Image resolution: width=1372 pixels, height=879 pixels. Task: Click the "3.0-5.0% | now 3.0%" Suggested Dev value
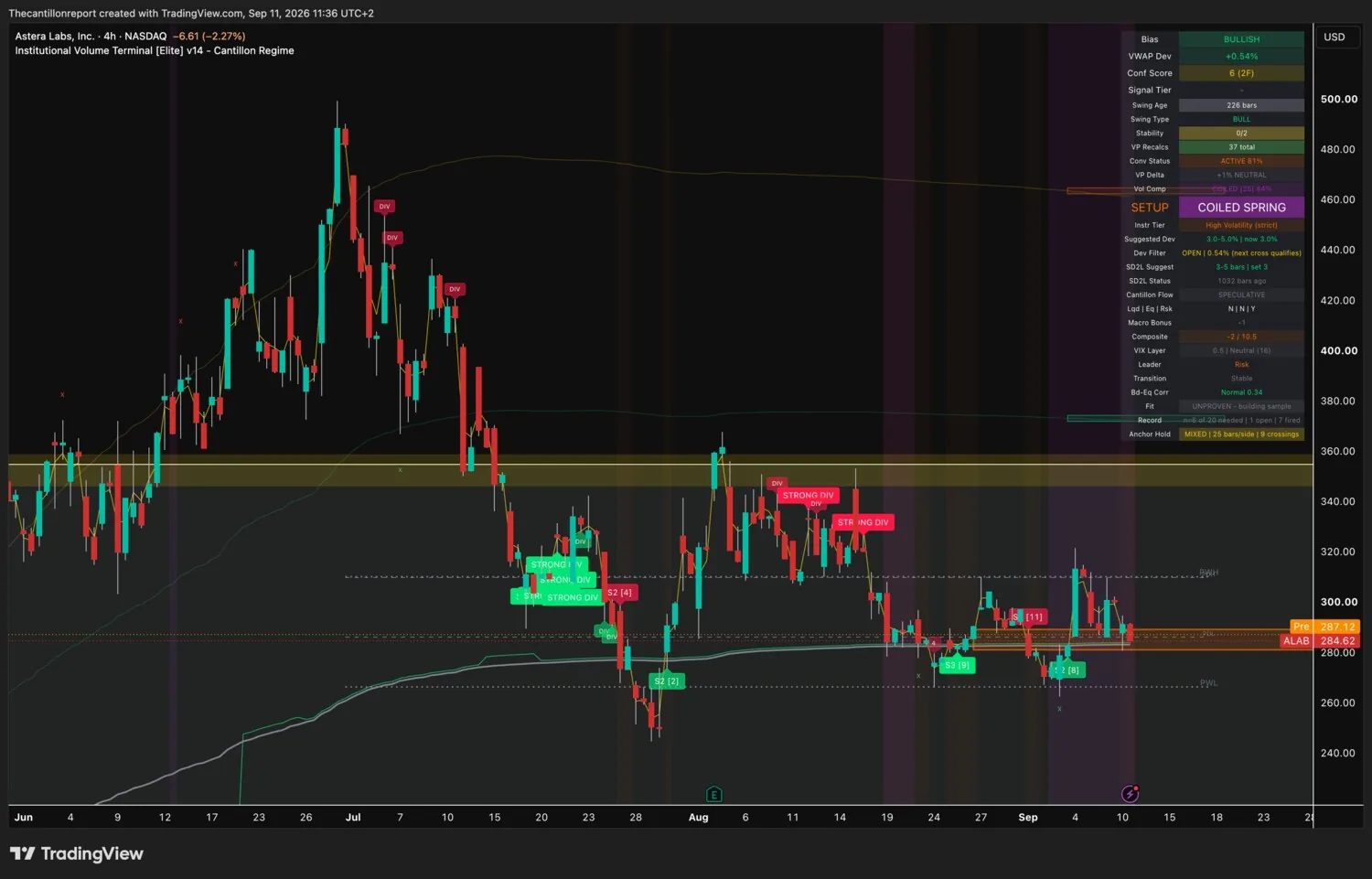point(1241,240)
